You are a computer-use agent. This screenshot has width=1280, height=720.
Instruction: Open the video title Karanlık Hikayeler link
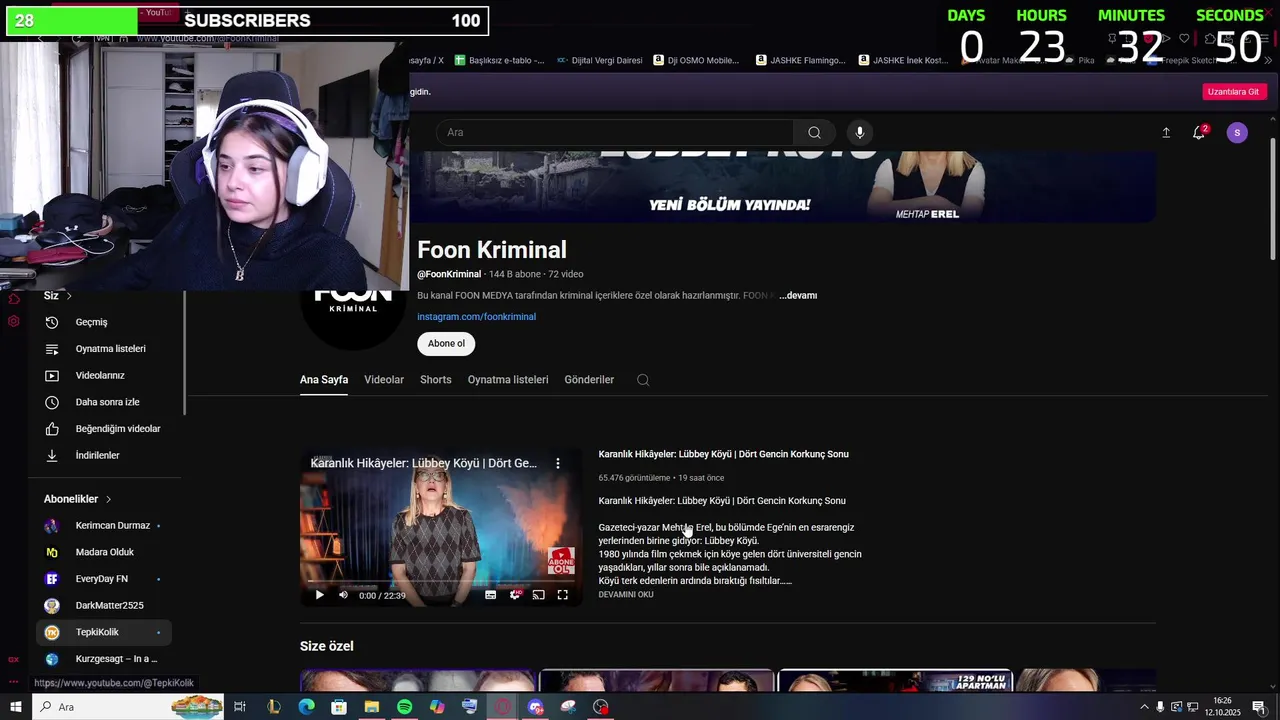723,454
